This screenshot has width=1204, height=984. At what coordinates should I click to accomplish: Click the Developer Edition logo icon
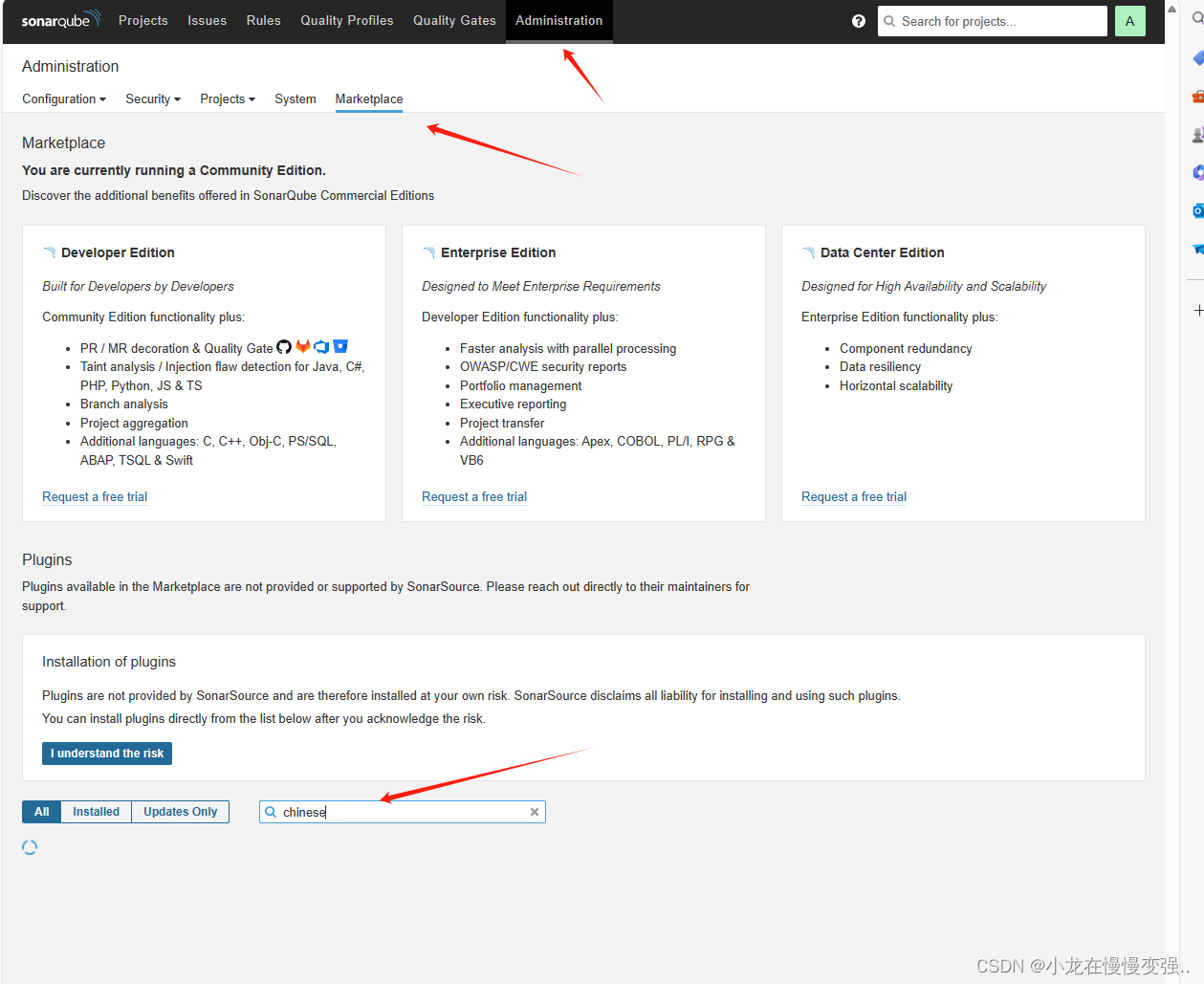[50, 252]
